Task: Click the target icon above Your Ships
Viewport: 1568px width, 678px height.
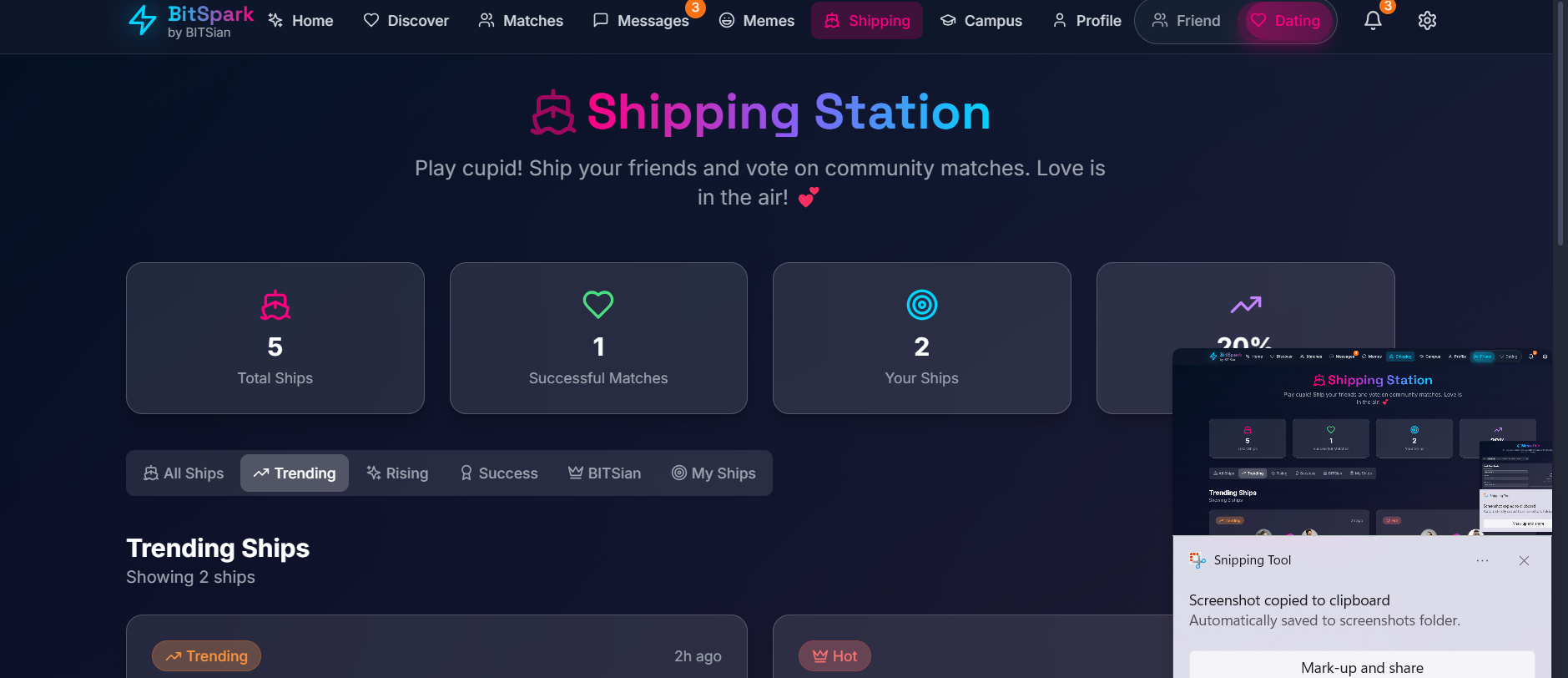Action: point(922,305)
